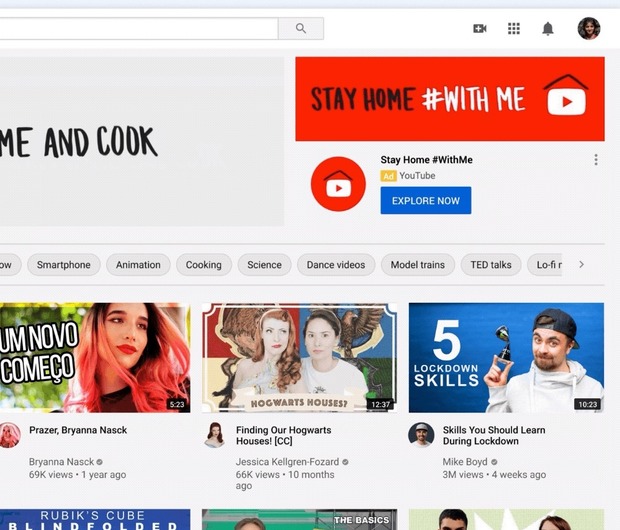Select the Model trains chip
This screenshot has width=620, height=530.
point(418,265)
